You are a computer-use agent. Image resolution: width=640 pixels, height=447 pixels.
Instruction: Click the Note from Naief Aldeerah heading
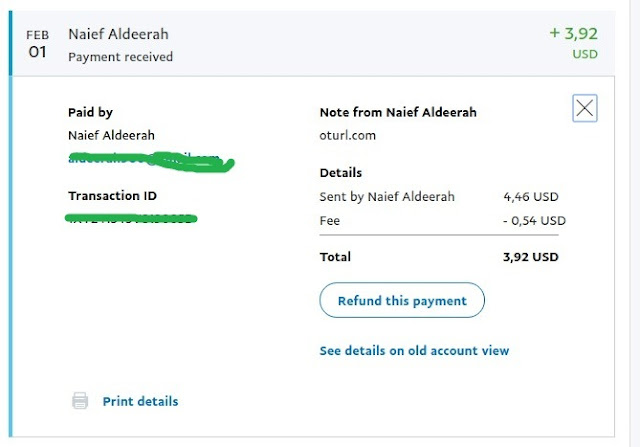397,112
